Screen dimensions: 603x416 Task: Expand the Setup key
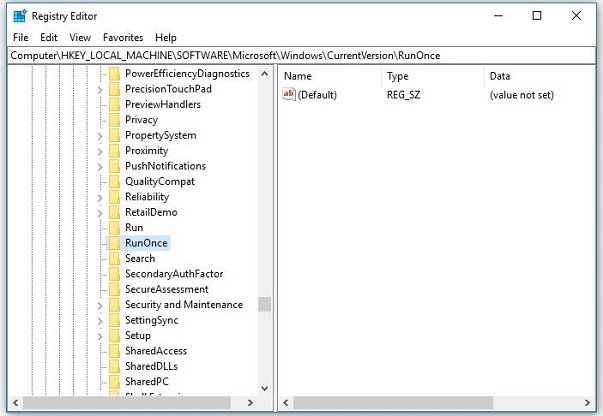click(x=100, y=336)
